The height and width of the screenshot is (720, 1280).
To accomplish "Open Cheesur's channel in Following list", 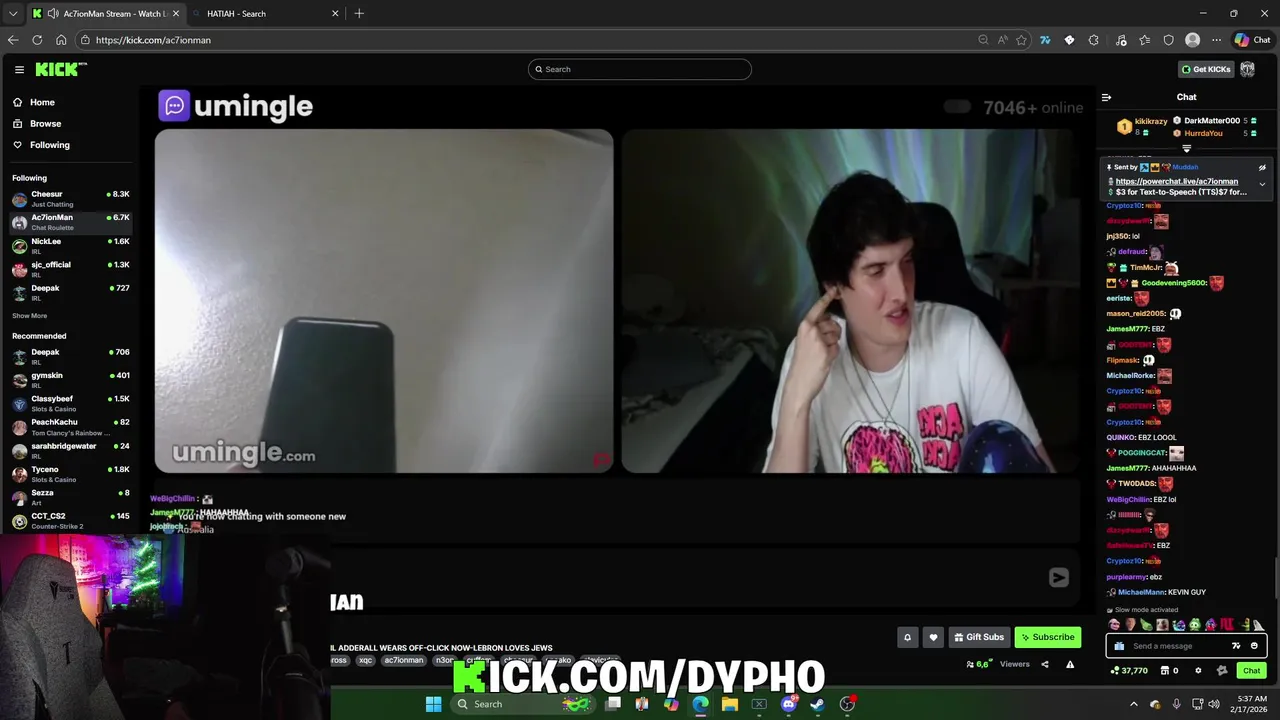I will pos(70,198).
